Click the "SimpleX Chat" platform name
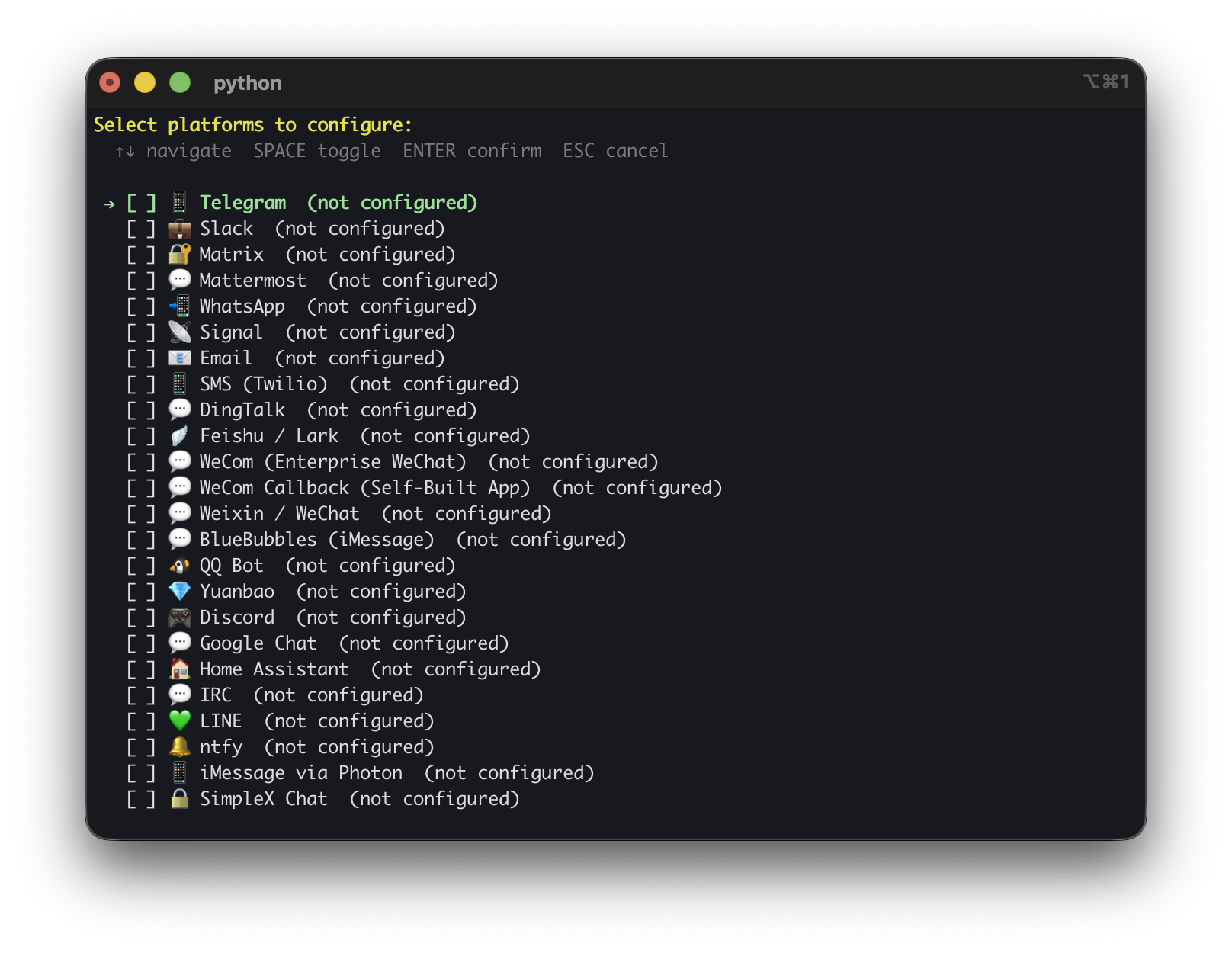This screenshot has width=1232, height=953. pyautogui.click(x=264, y=799)
